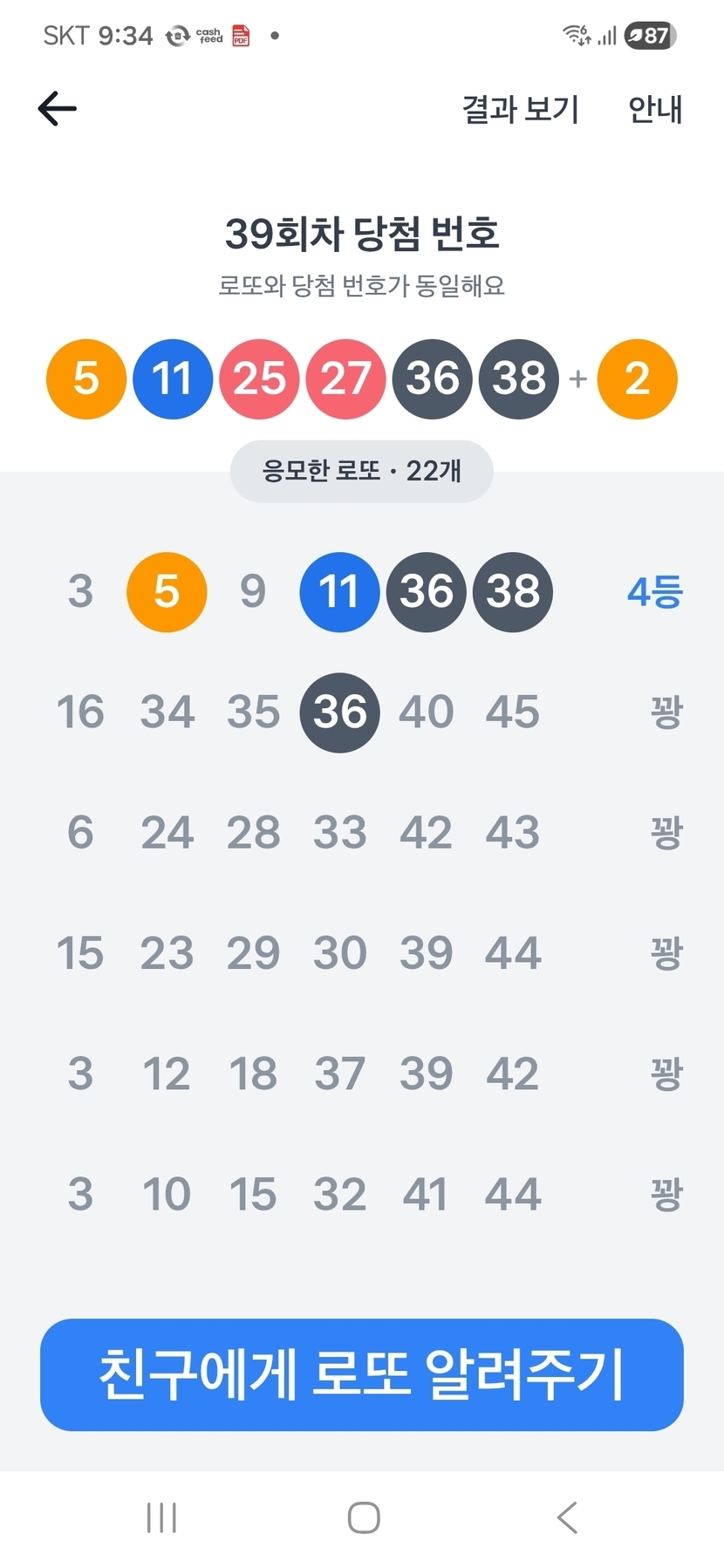The image size is (724, 1568).
Task: Tap the blue winning ball 11
Action: pos(173,378)
